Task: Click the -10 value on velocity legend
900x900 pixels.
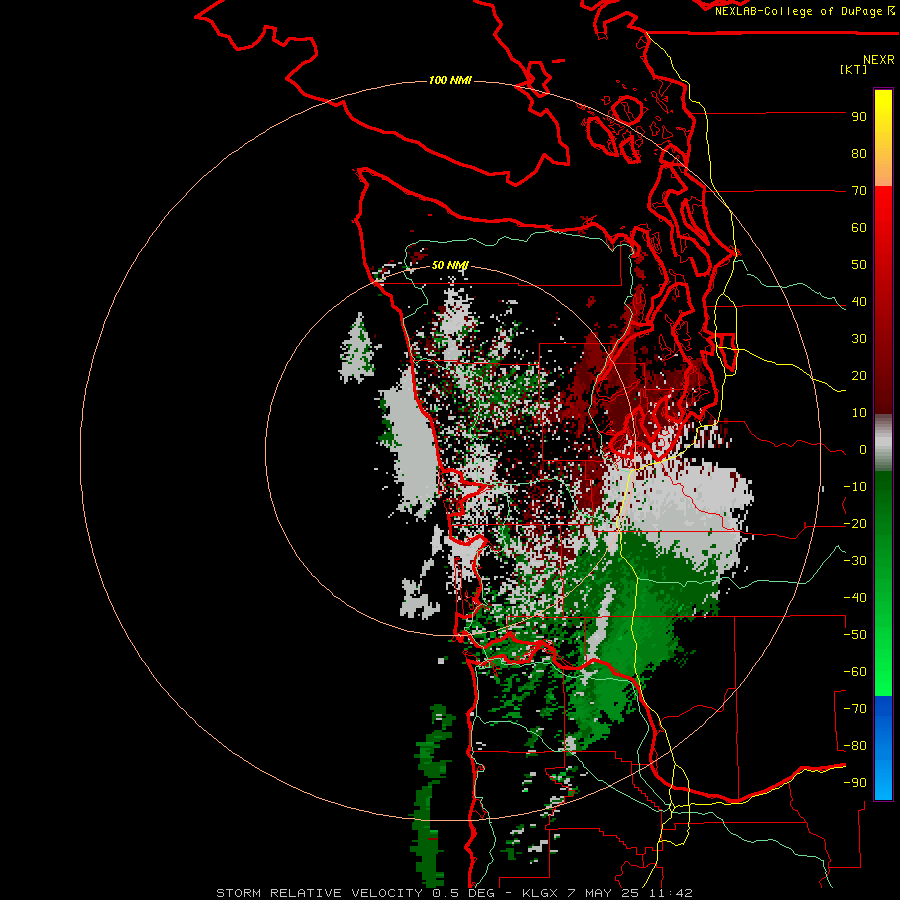Action: click(855, 487)
